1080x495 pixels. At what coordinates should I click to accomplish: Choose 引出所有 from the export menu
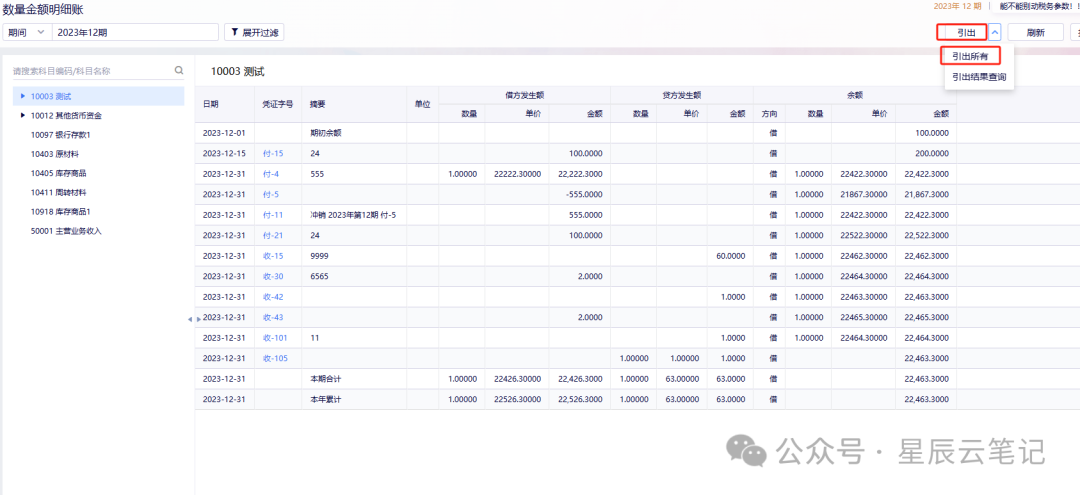(970, 56)
